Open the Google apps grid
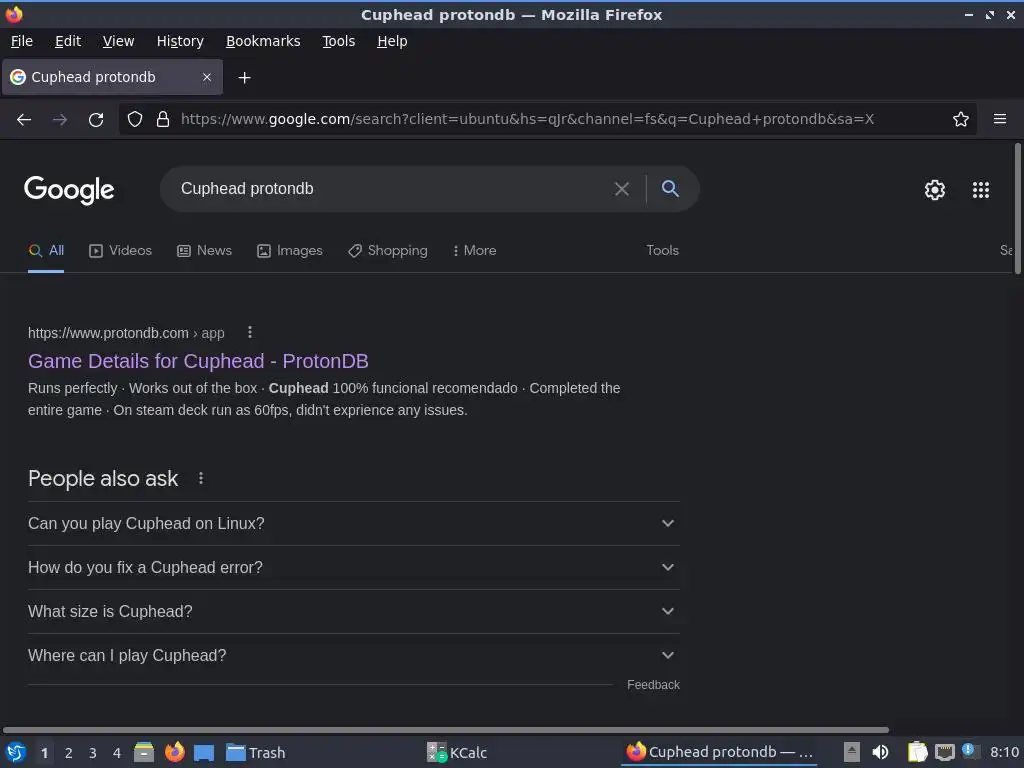1024x768 pixels. click(981, 190)
